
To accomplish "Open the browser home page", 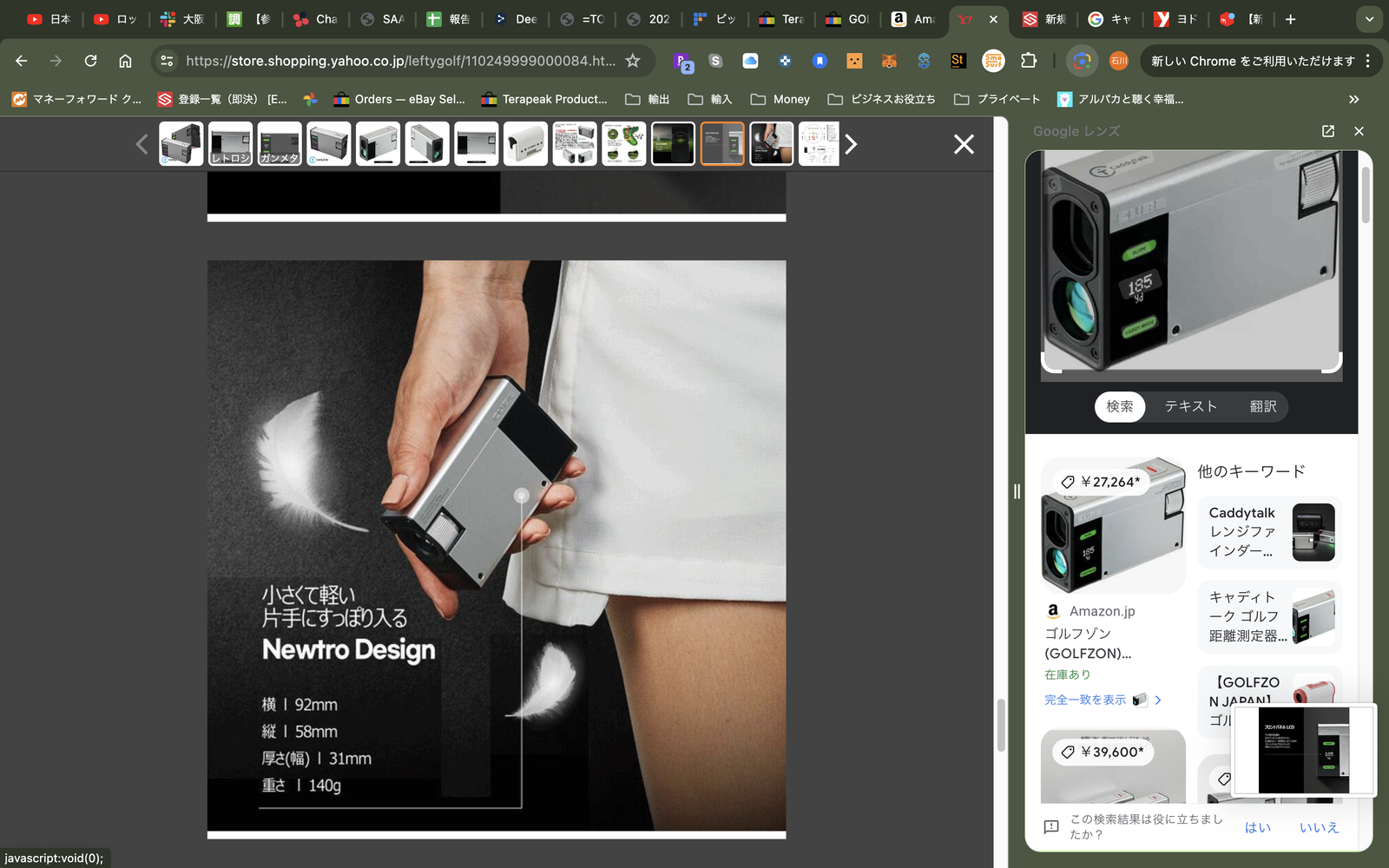I will [x=125, y=61].
